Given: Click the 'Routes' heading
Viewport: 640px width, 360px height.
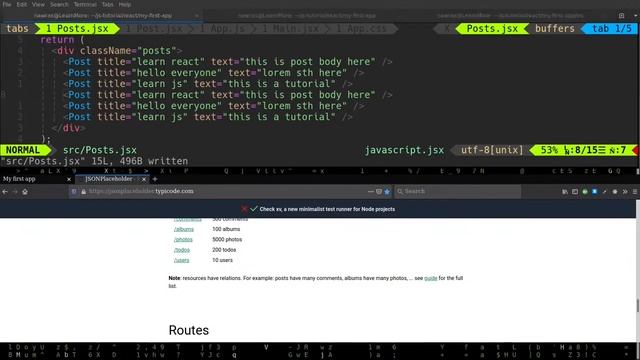Looking at the screenshot, I should pos(189,330).
